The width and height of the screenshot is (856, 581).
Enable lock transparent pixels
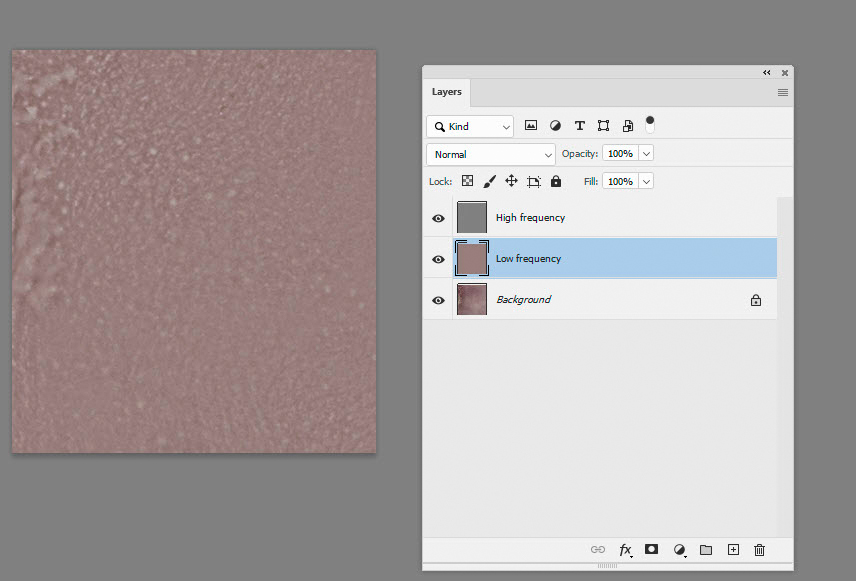coord(467,181)
